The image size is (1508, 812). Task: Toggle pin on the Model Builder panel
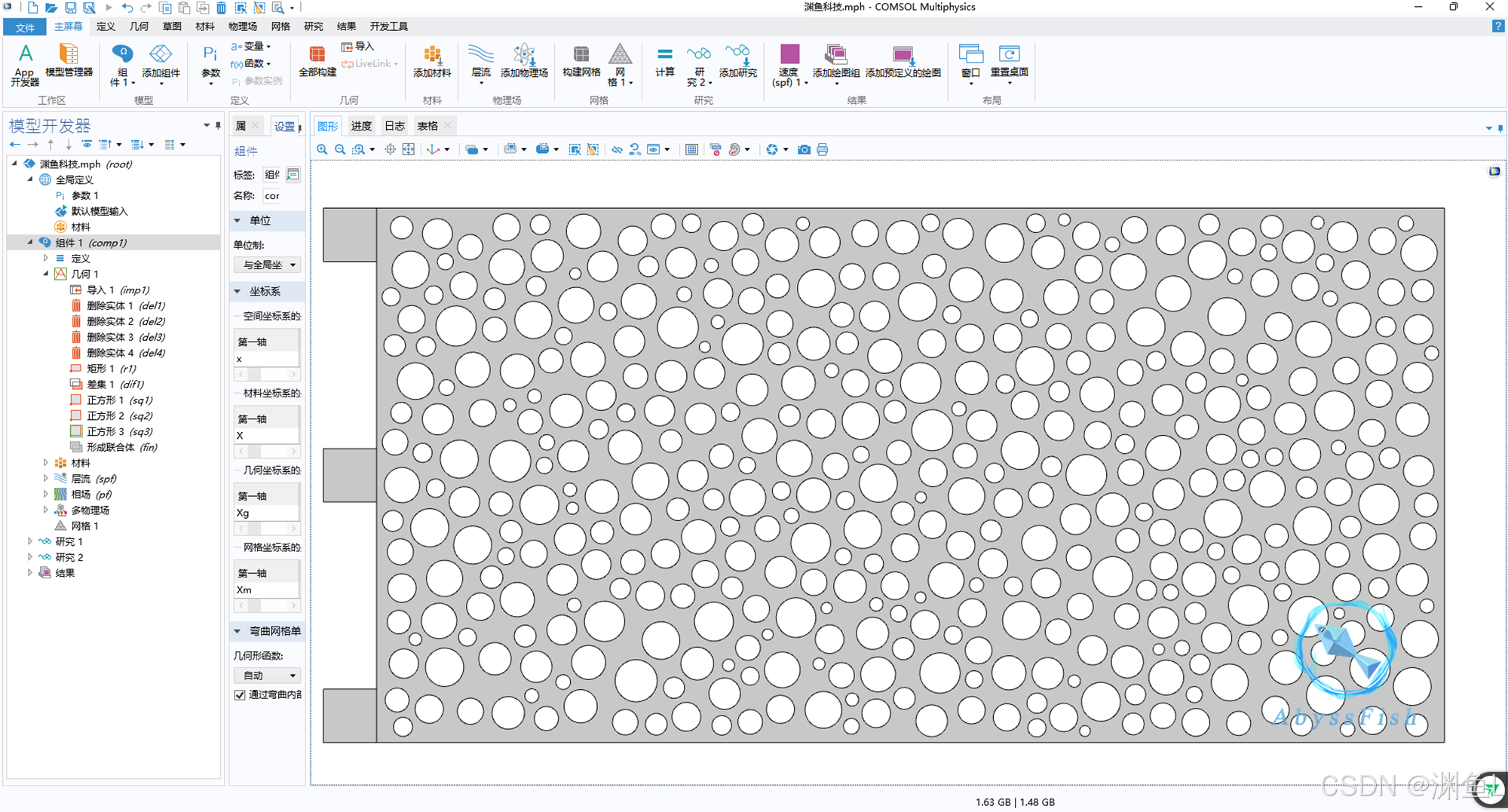[218, 125]
